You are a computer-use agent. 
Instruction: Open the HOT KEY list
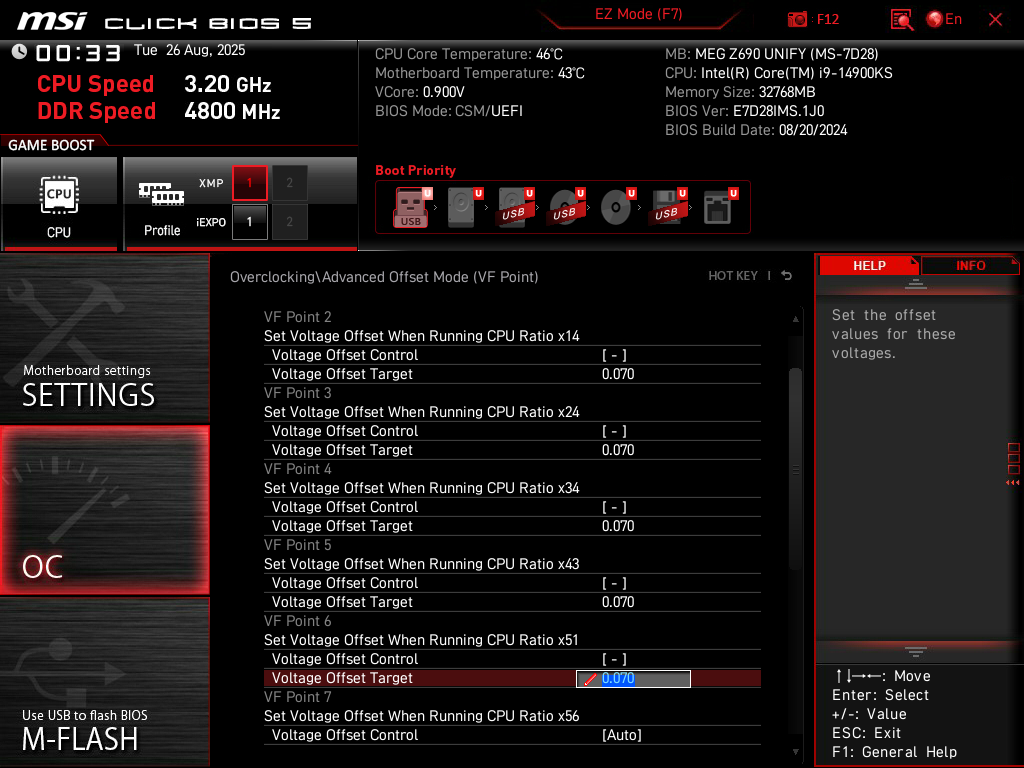[733, 276]
